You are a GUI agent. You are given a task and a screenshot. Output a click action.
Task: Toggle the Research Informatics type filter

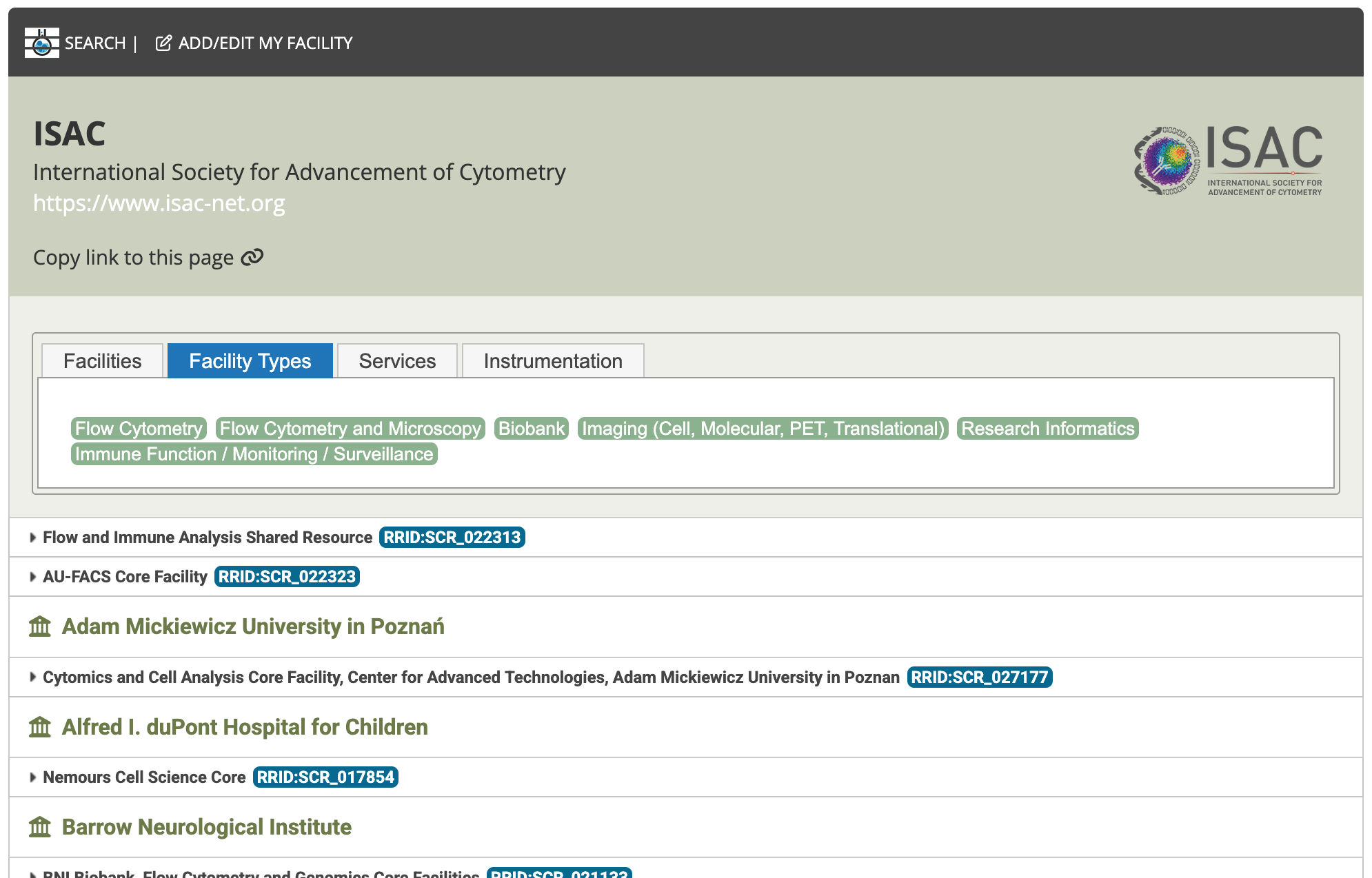coord(1047,429)
